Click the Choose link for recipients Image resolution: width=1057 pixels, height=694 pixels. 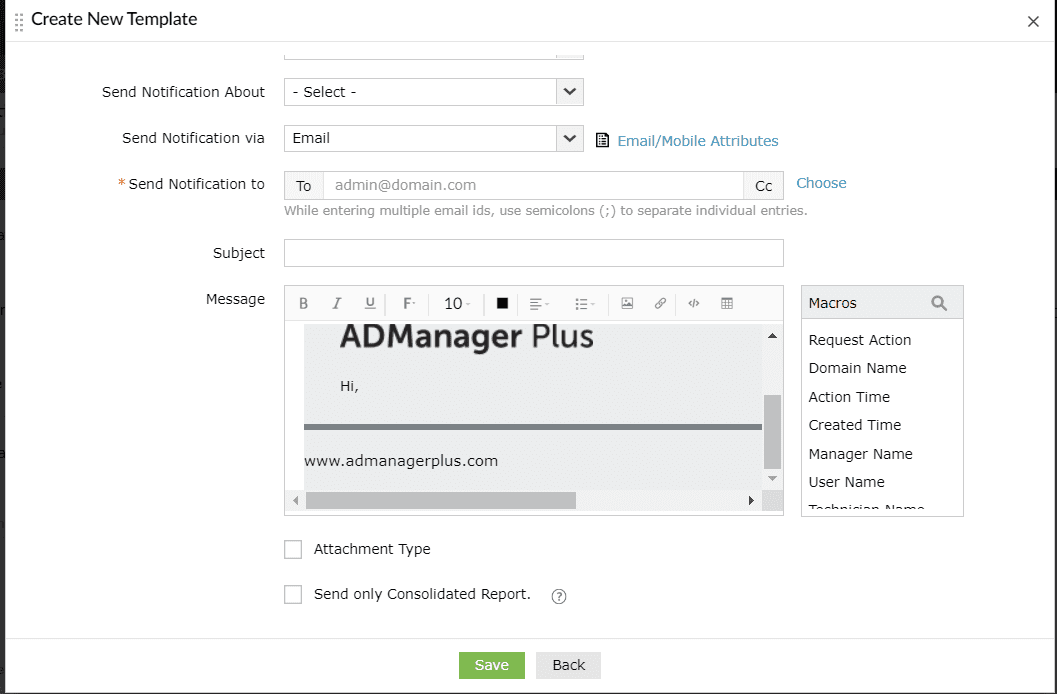(x=820, y=183)
